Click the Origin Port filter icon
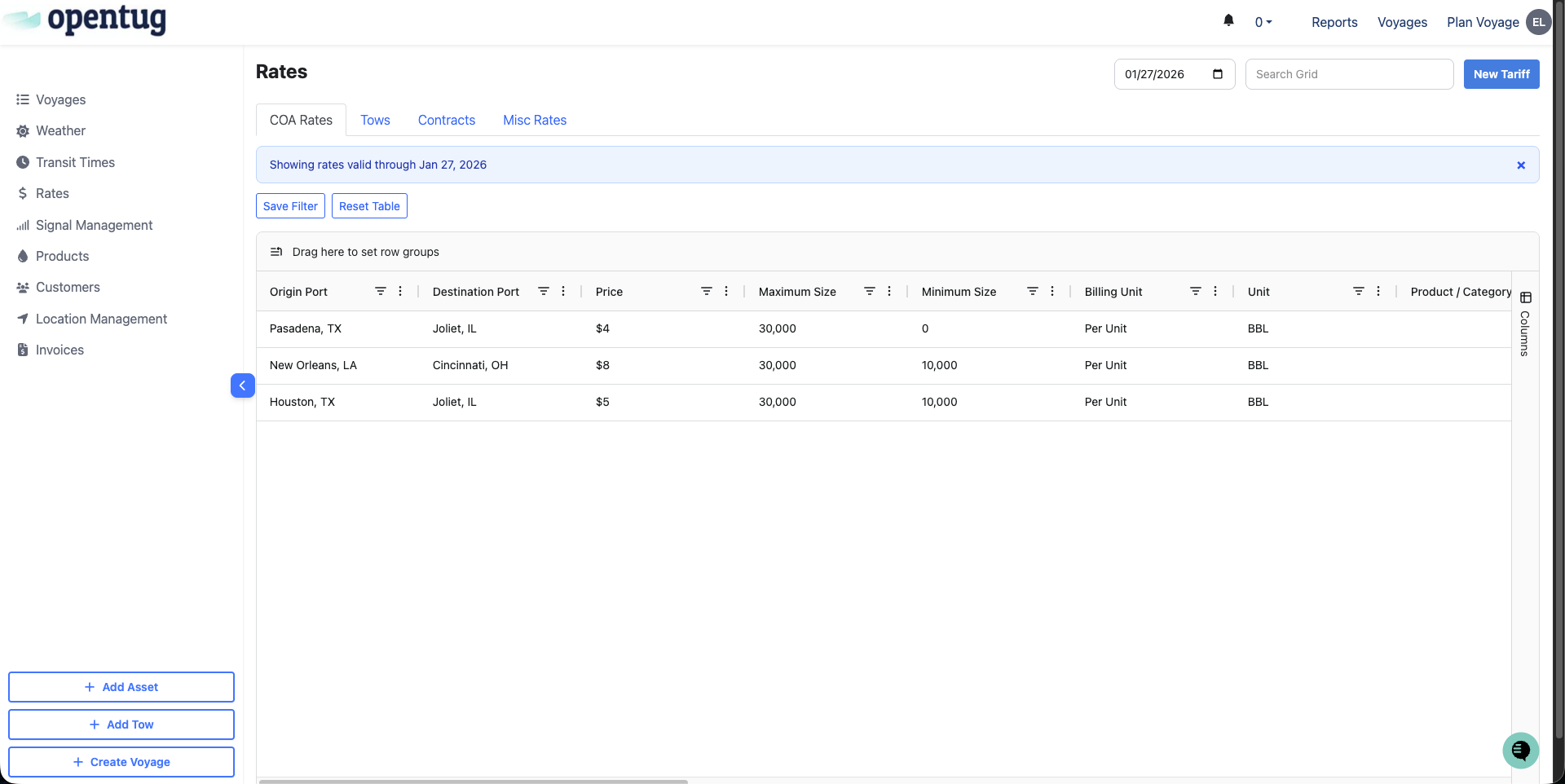The width and height of the screenshot is (1565, 784). (380, 292)
